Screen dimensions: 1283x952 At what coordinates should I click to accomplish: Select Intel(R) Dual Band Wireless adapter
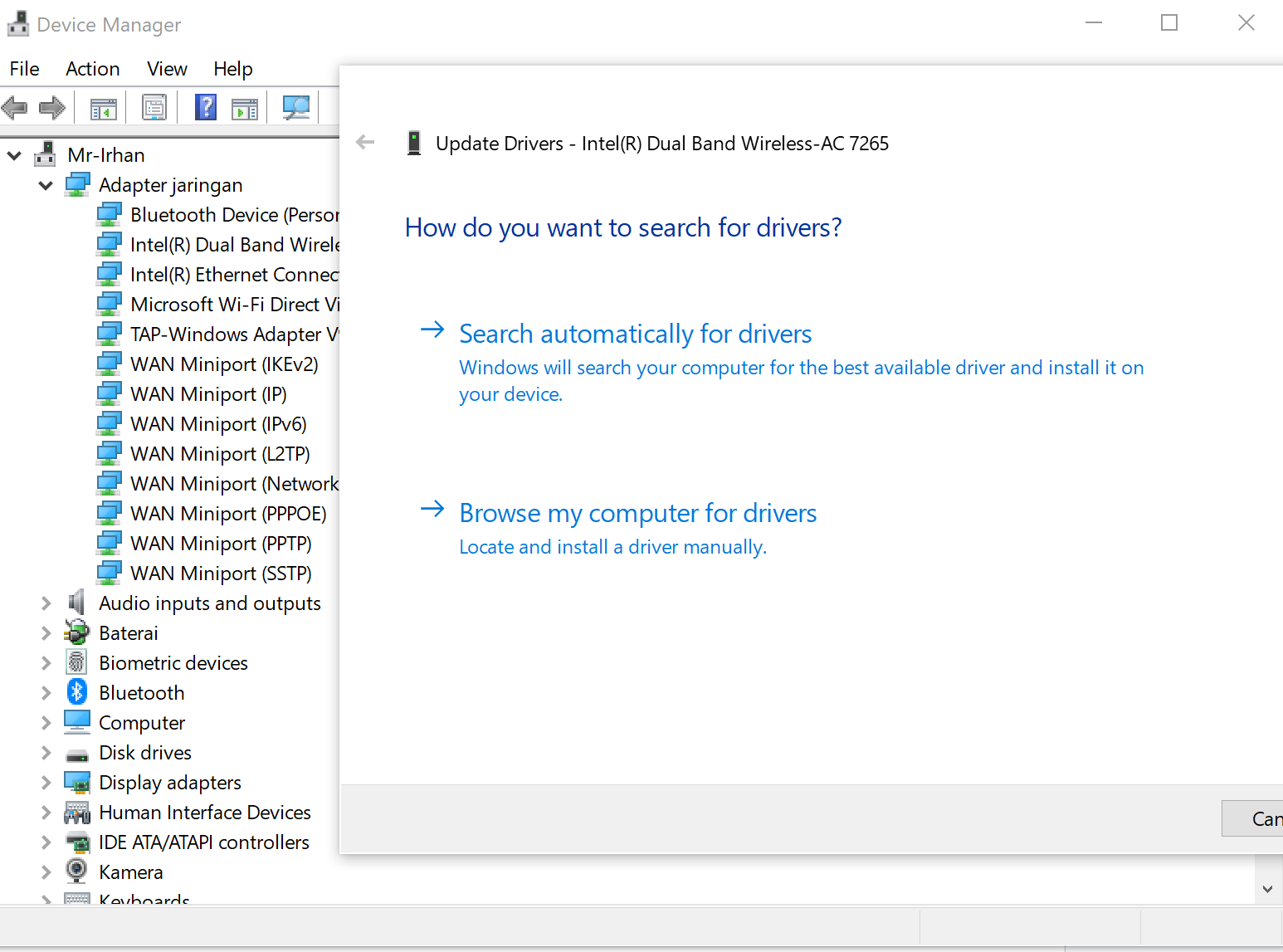tap(235, 245)
